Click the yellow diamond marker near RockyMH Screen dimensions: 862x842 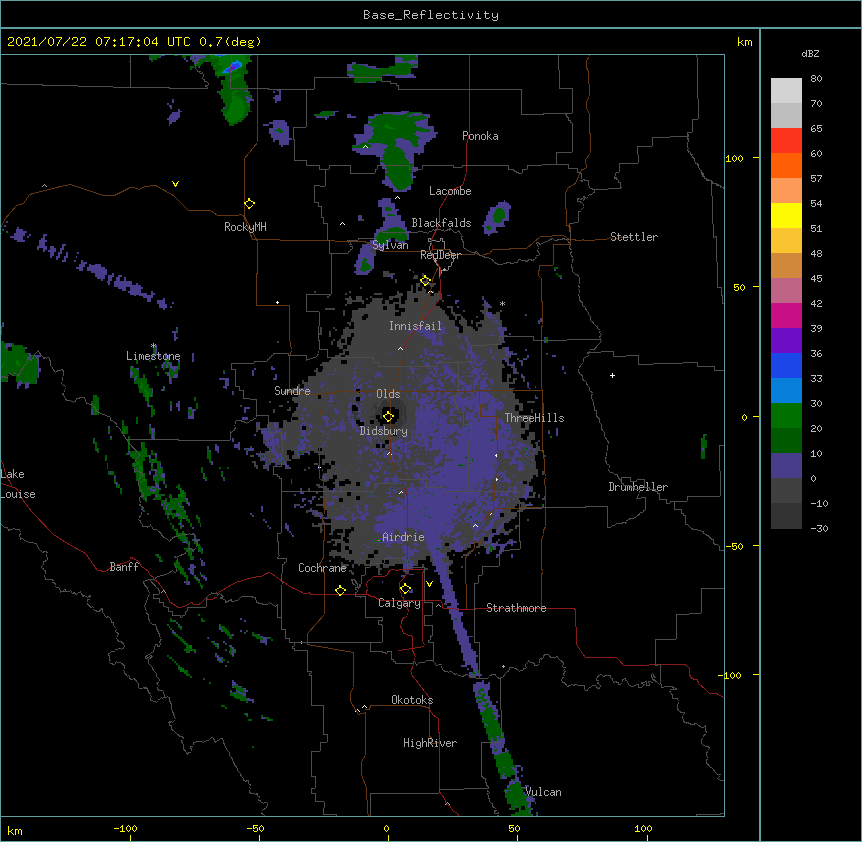[x=250, y=204]
